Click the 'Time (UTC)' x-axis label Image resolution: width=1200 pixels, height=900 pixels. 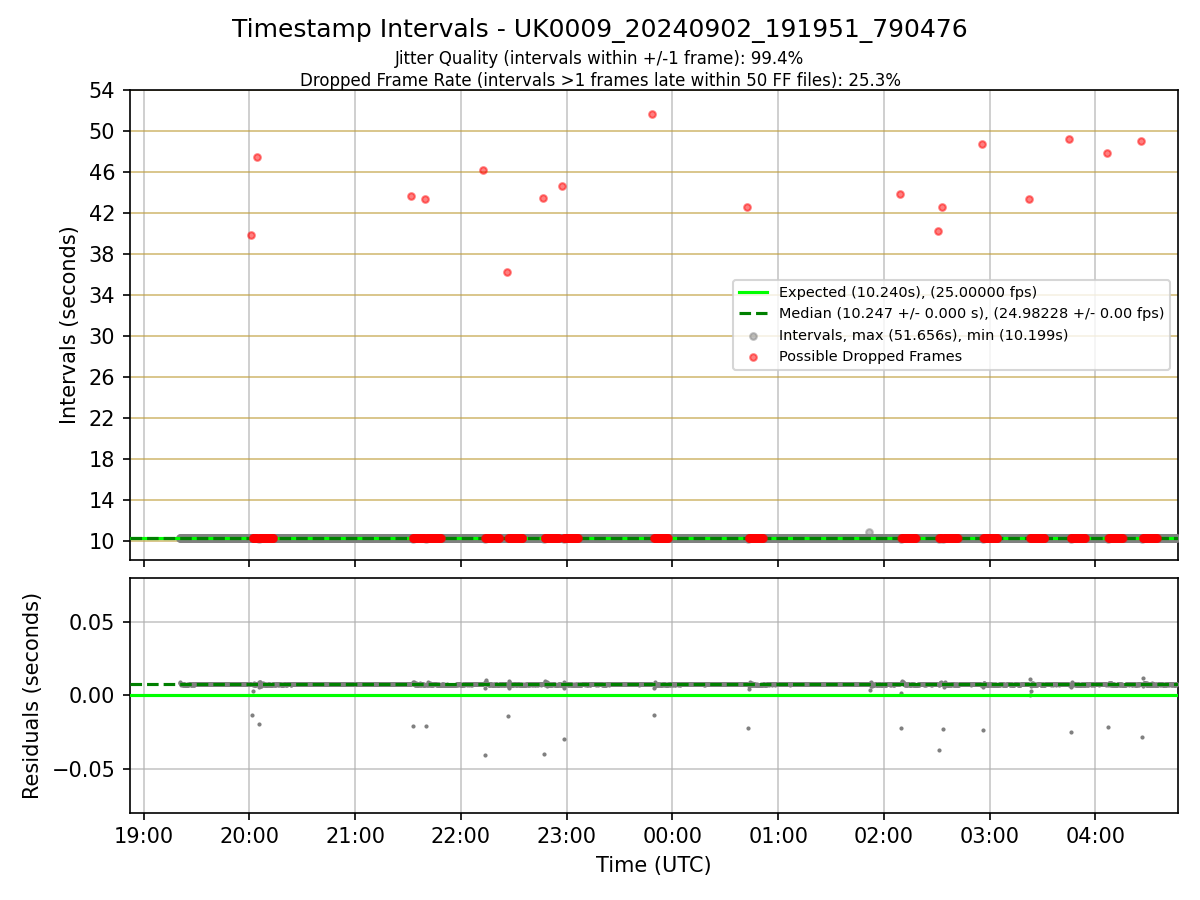click(x=653, y=865)
